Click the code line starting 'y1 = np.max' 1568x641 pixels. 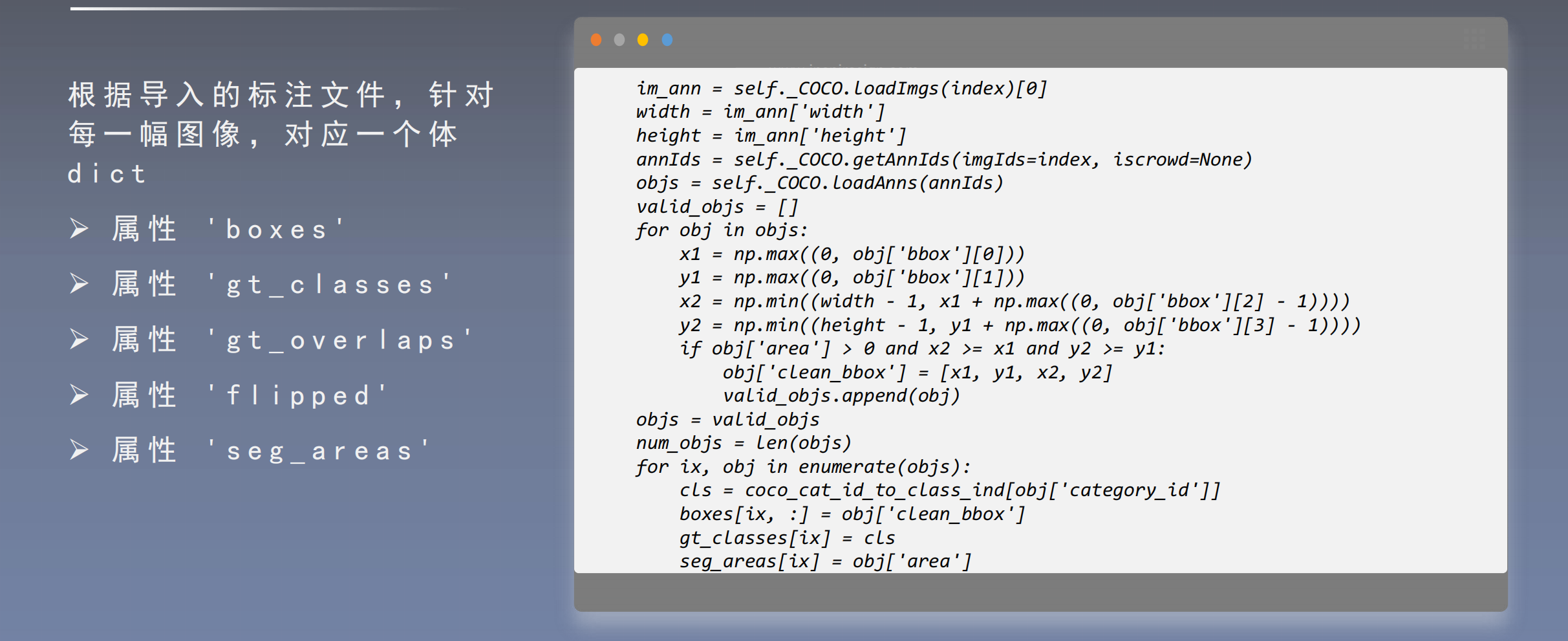(x=852, y=277)
